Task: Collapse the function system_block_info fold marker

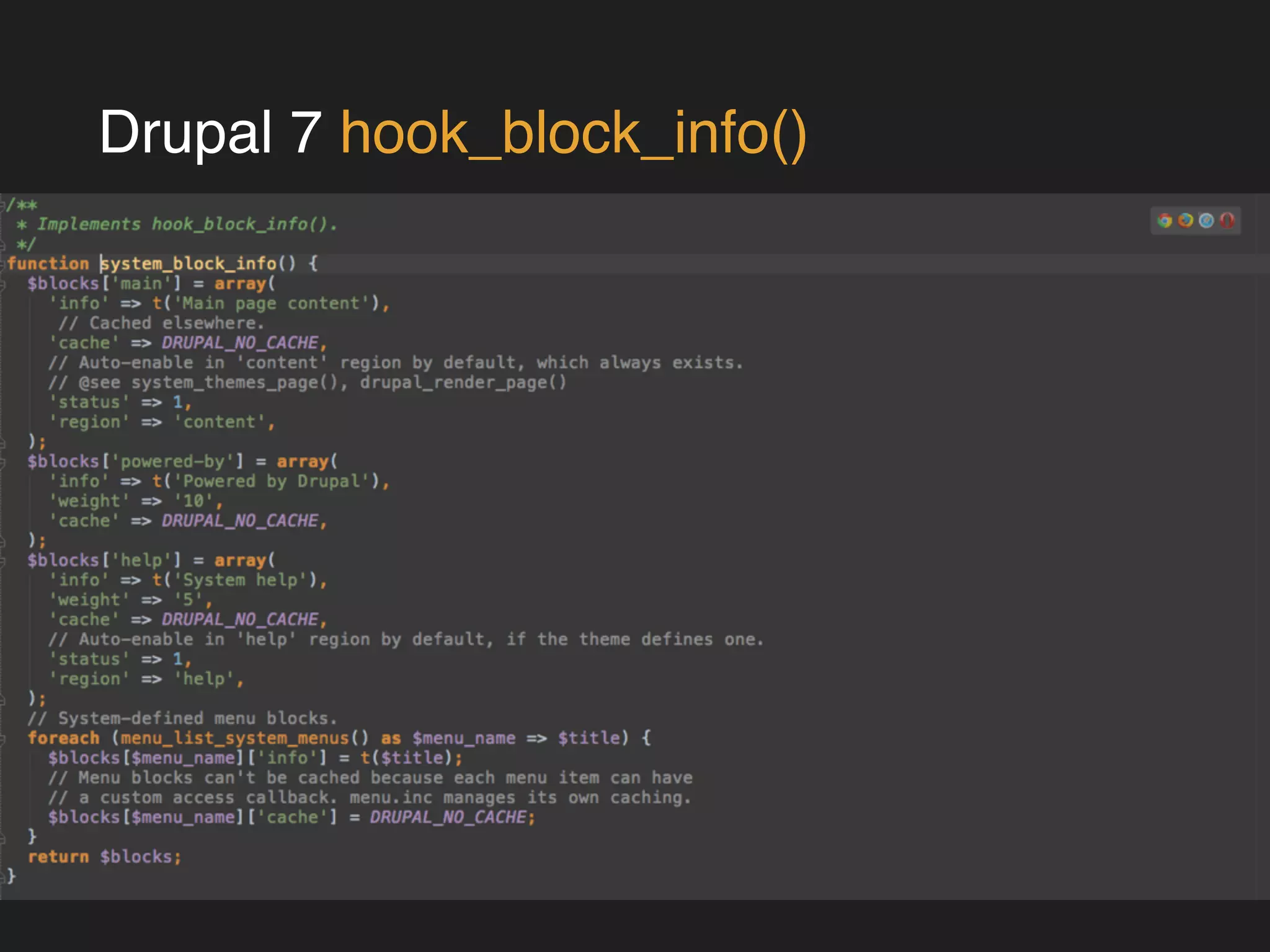Action: coord(3,264)
